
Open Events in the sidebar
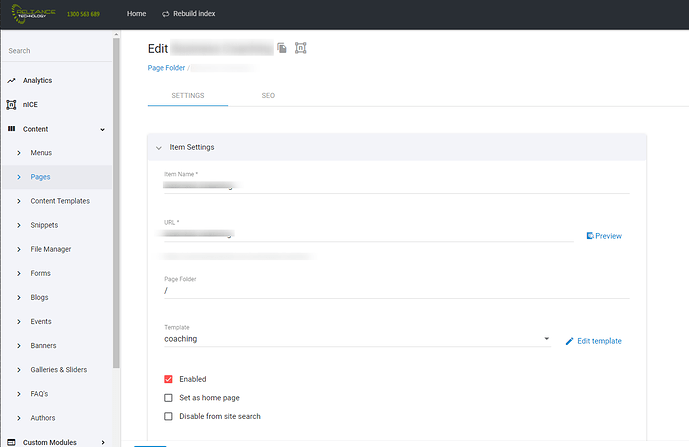click(41, 322)
